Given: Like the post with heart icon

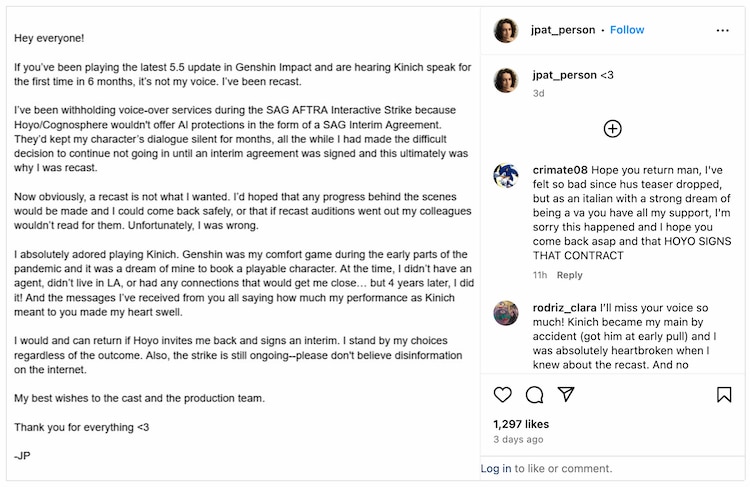Looking at the screenshot, I should (502, 395).
